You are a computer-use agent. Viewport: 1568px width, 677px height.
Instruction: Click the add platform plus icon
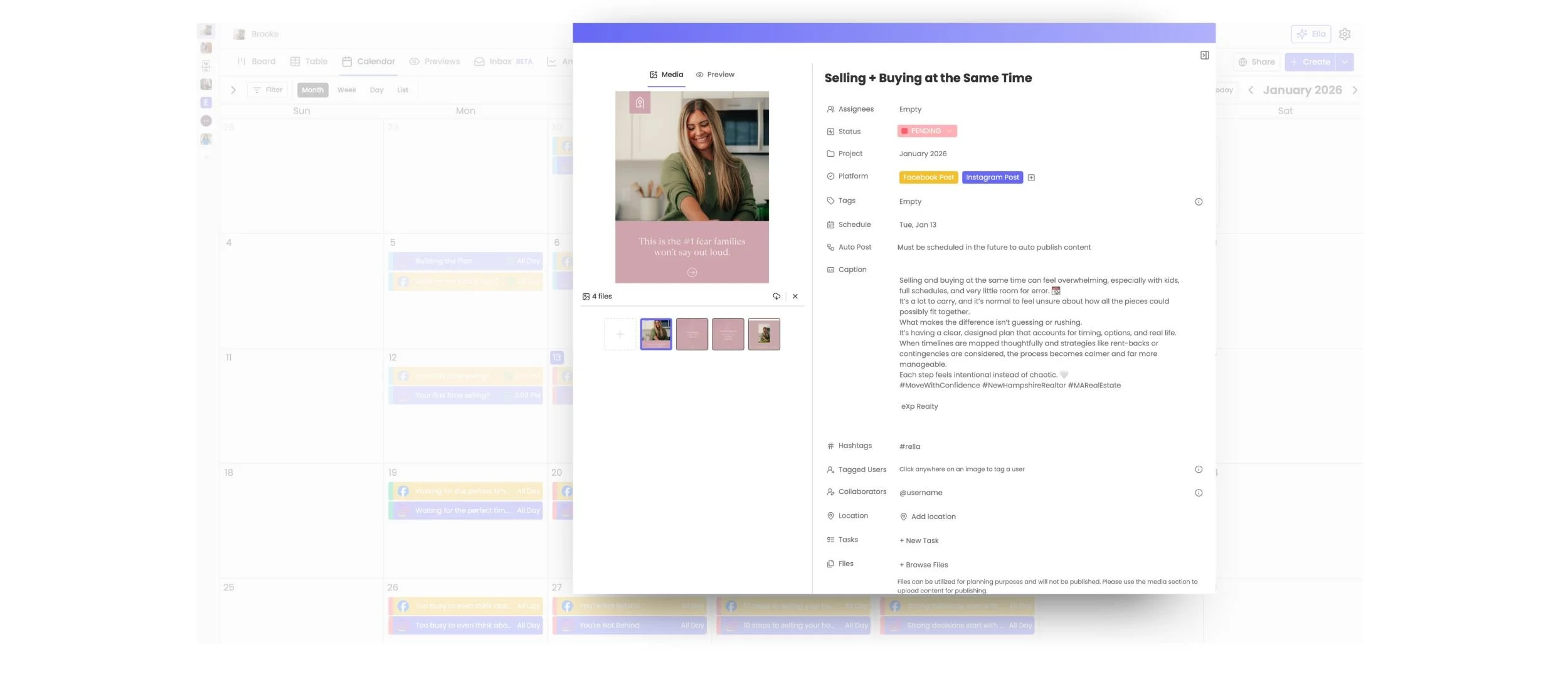point(1031,178)
